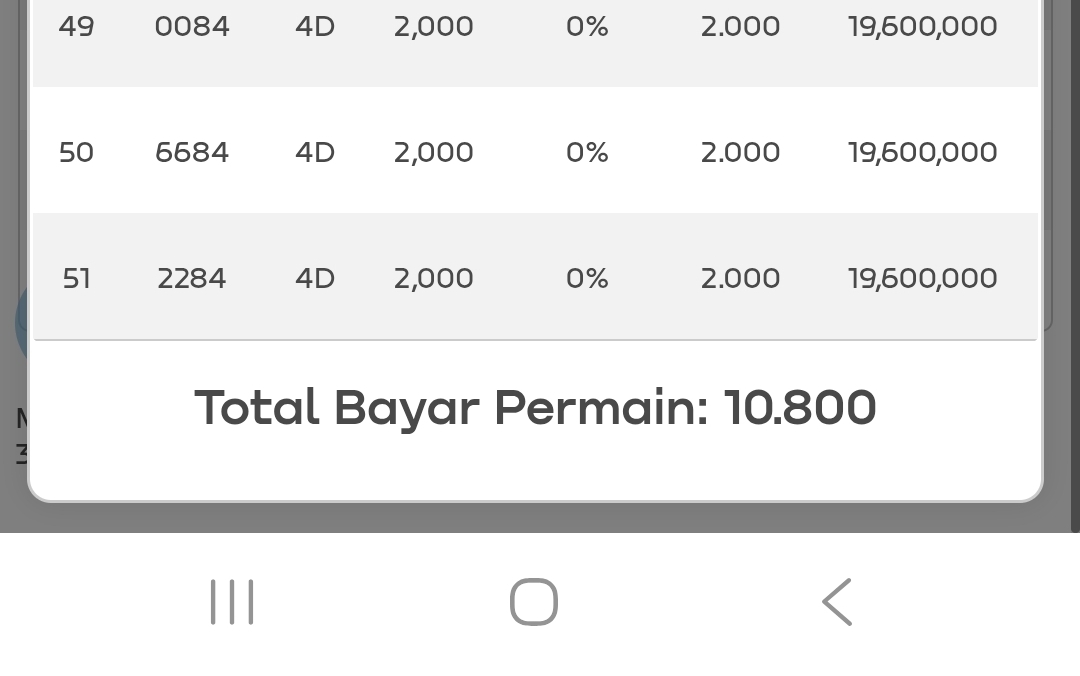Screen dimensions: 1080x676
Task: Select bet number 0084
Action: click(x=192, y=27)
